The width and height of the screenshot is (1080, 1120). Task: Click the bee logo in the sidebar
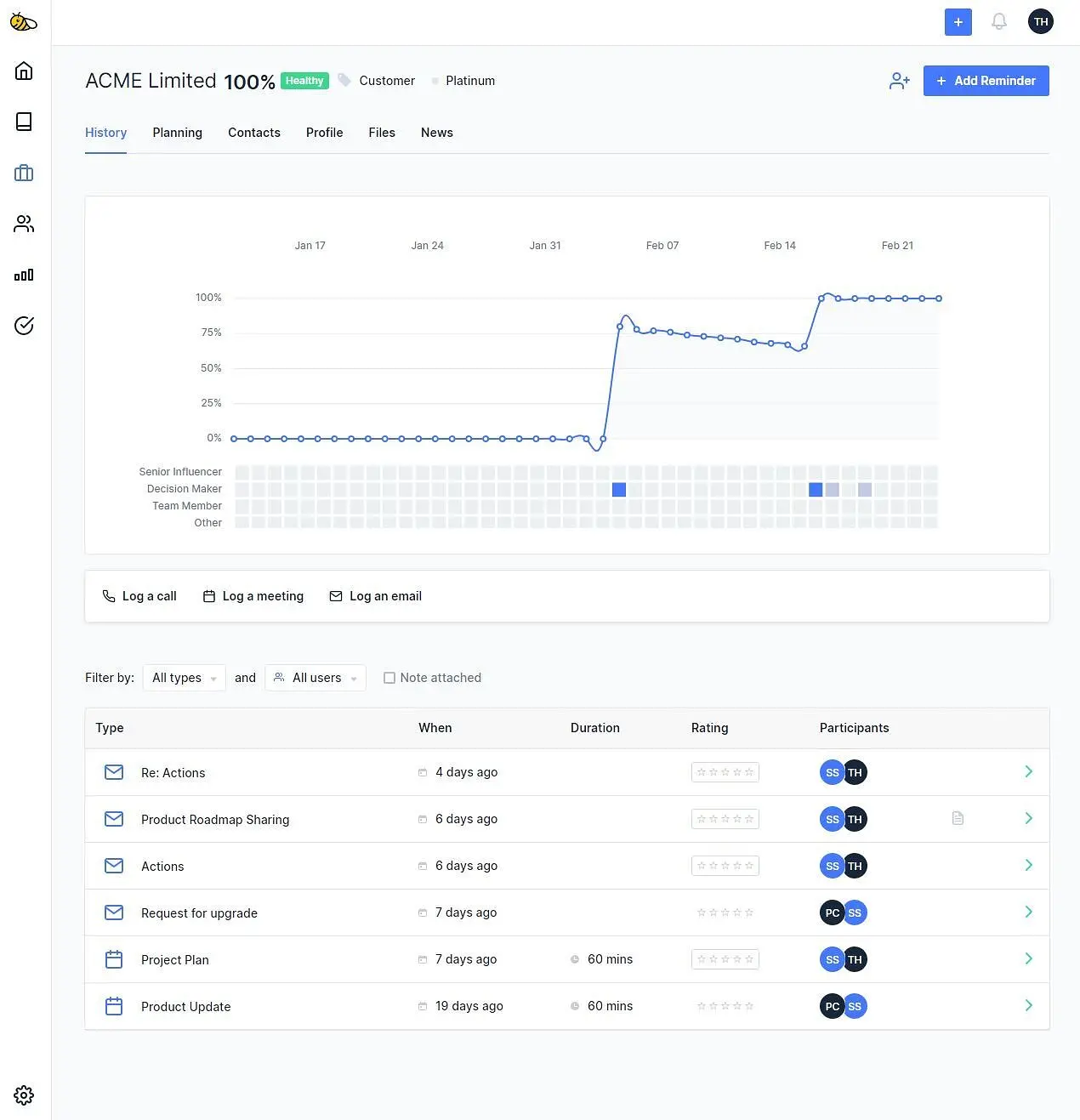click(24, 22)
